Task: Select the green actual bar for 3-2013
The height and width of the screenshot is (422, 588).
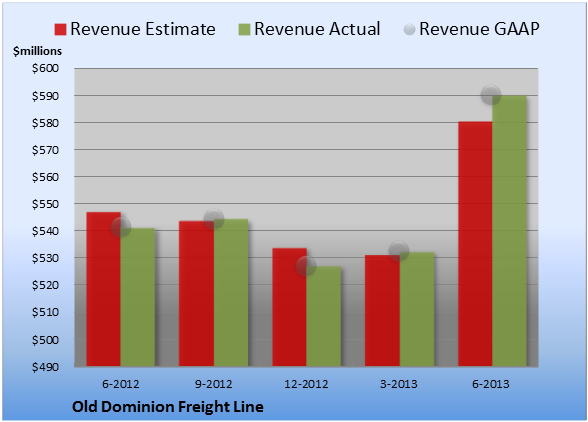Action: coord(417,309)
